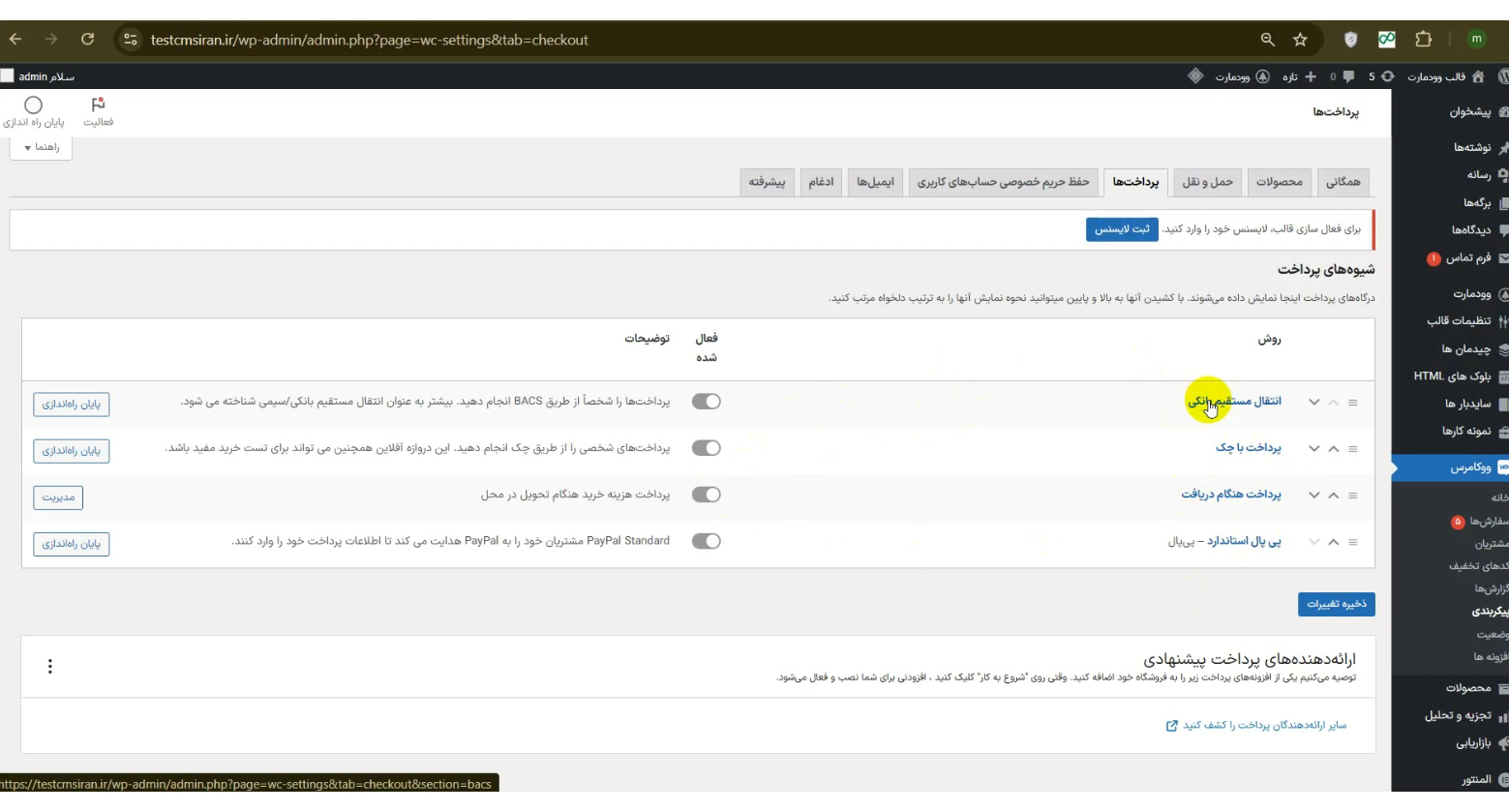Image resolution: width=1509 pixels, height=812 pixels.
Task: Go back with the browser back arrow
Action: tap(15, 40)
